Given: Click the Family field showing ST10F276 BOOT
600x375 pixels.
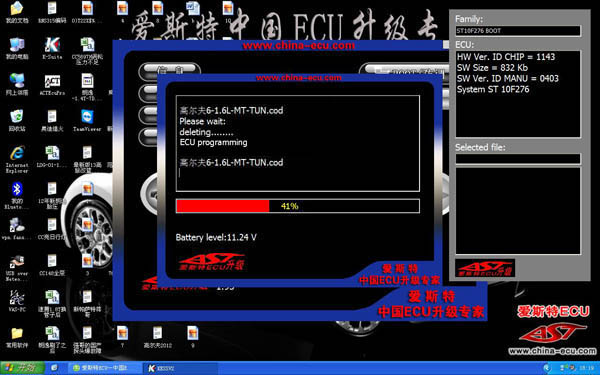Looking at the screenshot, I should tap(518, 31).
